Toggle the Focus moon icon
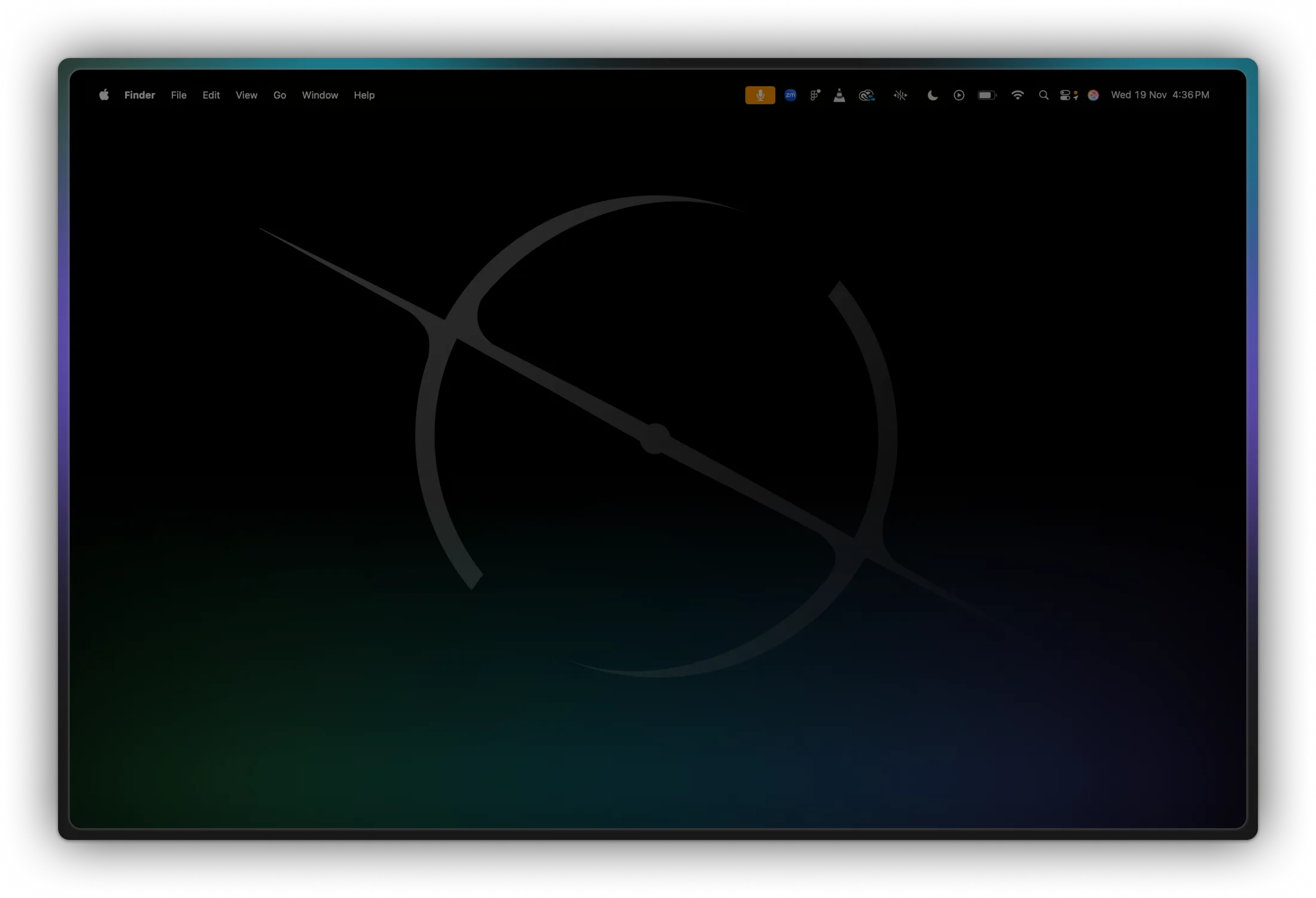The height and width of the screenshot is (898, 1316). point(932,95)
